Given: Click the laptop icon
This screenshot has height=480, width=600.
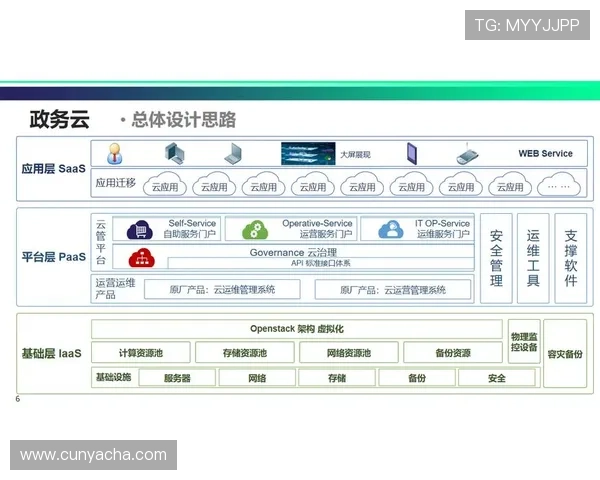Looking at the screenshot, I should pos(233,154).
